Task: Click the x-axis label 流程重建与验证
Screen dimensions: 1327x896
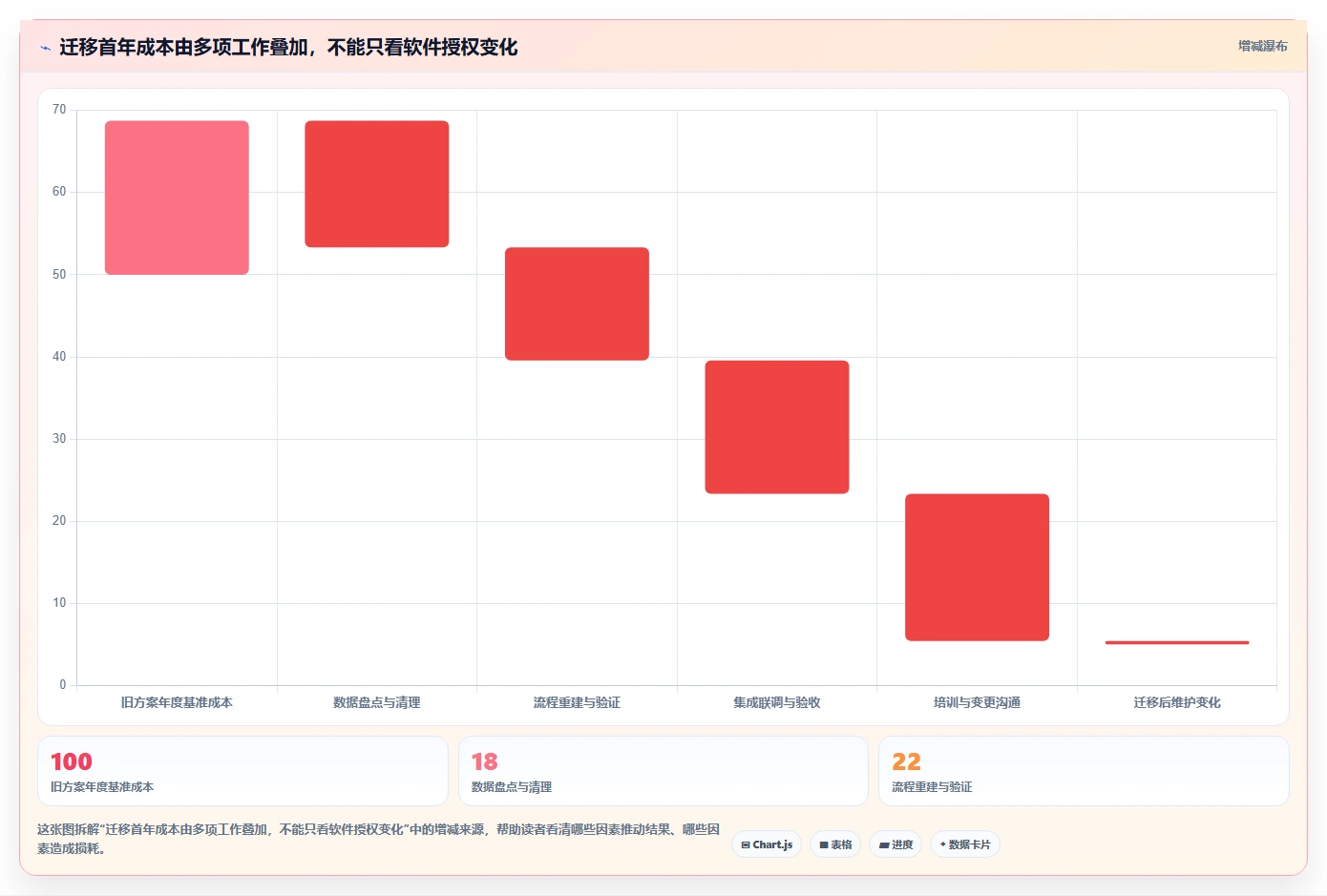Action: click(577, 702)
